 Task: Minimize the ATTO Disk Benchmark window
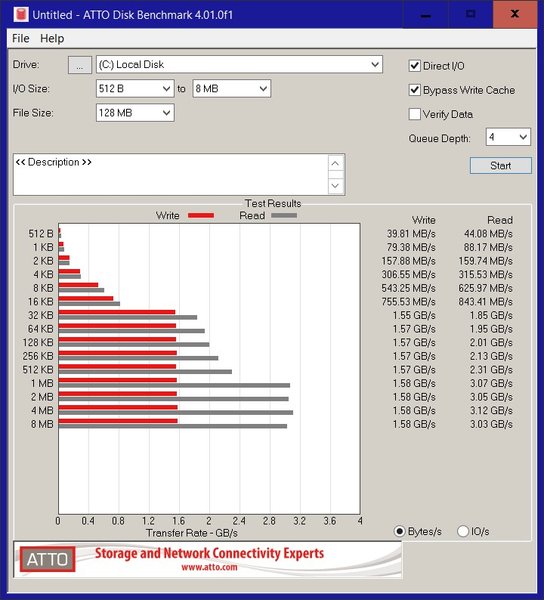[425, 15]
